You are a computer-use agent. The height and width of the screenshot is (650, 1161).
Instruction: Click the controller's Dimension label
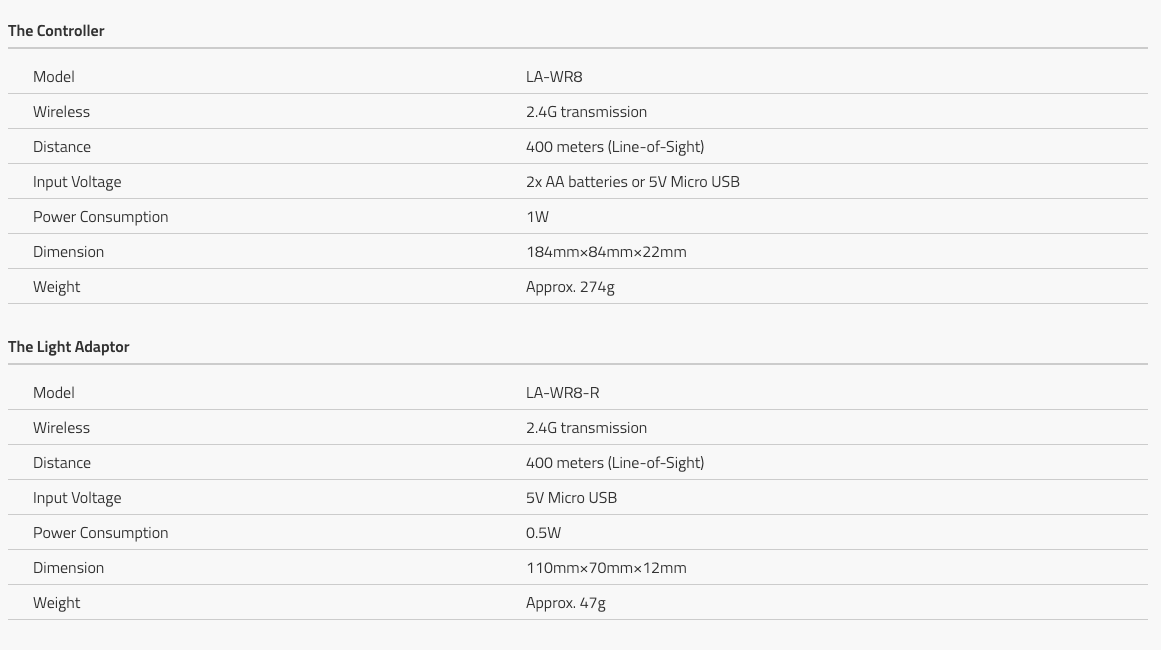68,252
